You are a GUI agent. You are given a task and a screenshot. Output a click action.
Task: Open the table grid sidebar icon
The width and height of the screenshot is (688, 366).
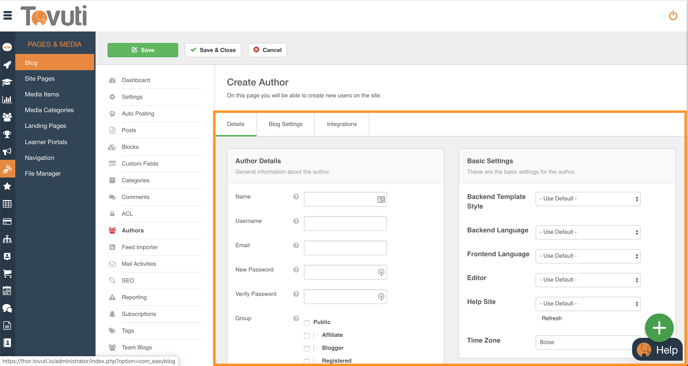pyautogui.click(x=7, y=204)
